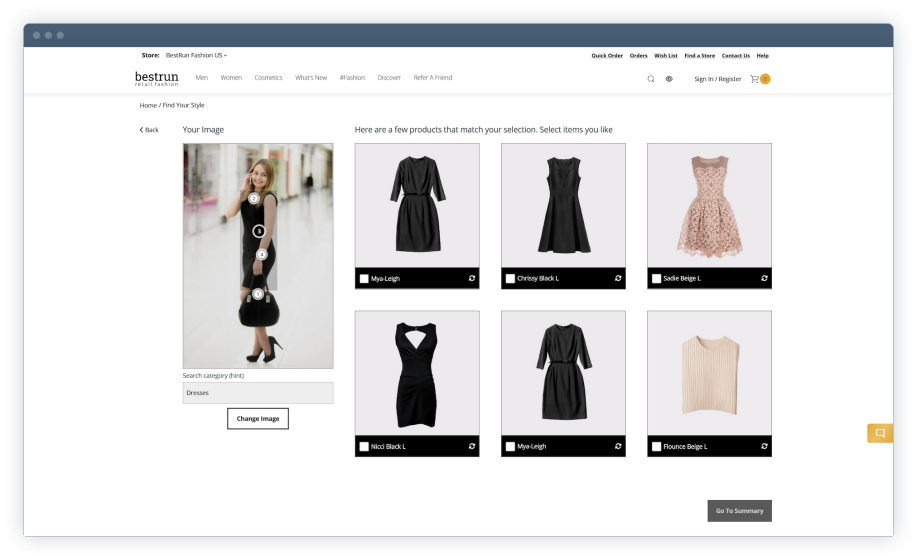Check the Chrissy Black L checkbox

click(510, 279)
